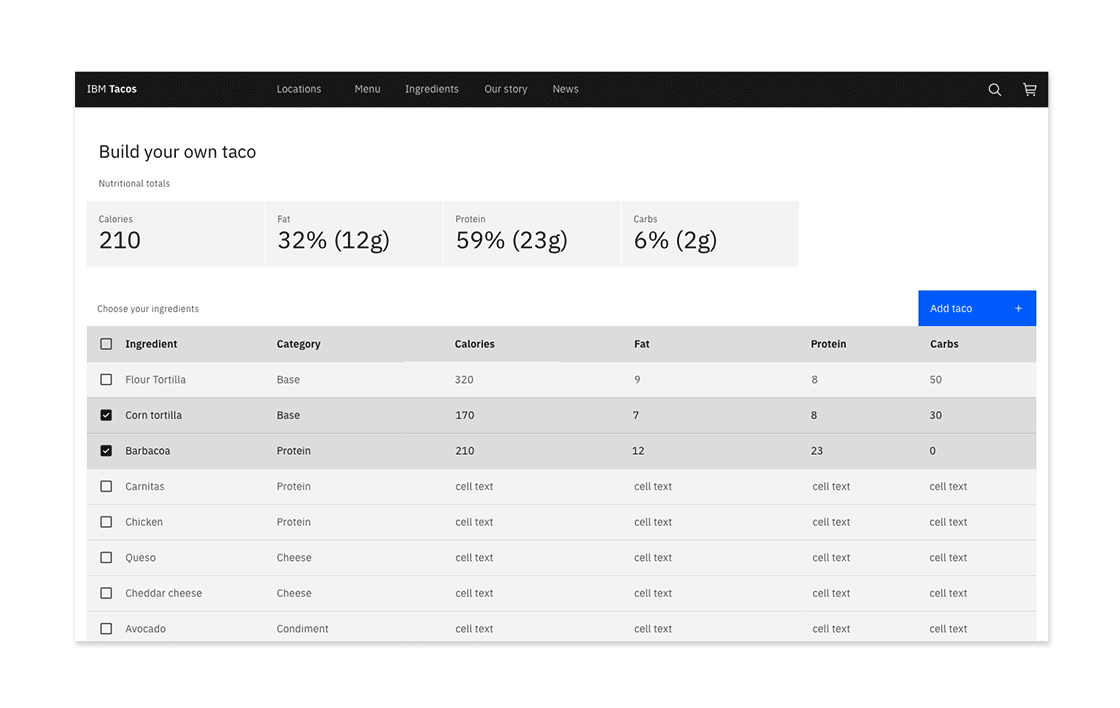Open the search field

coord(994,89)
